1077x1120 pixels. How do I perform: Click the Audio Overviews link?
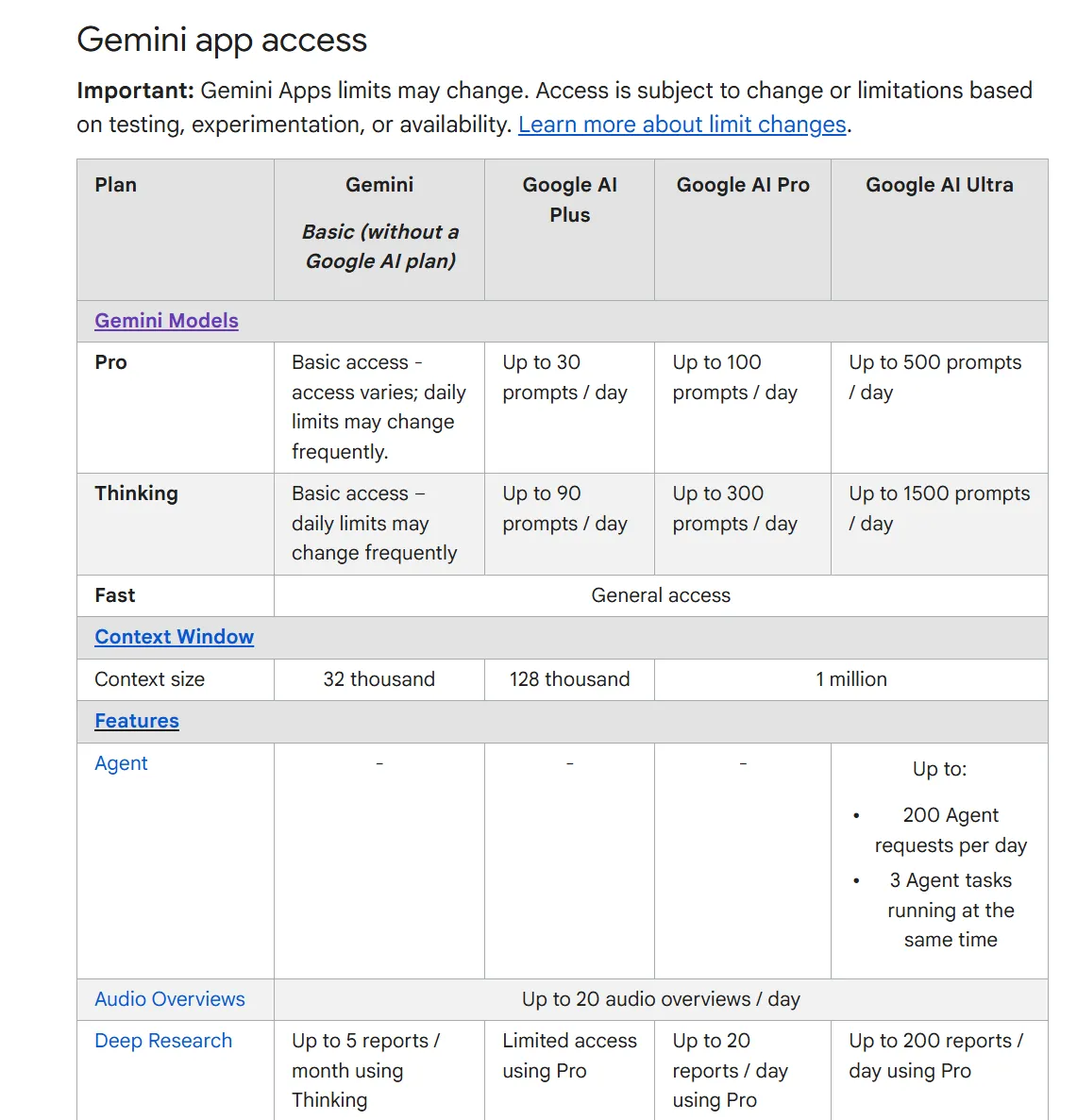(170, 999)
